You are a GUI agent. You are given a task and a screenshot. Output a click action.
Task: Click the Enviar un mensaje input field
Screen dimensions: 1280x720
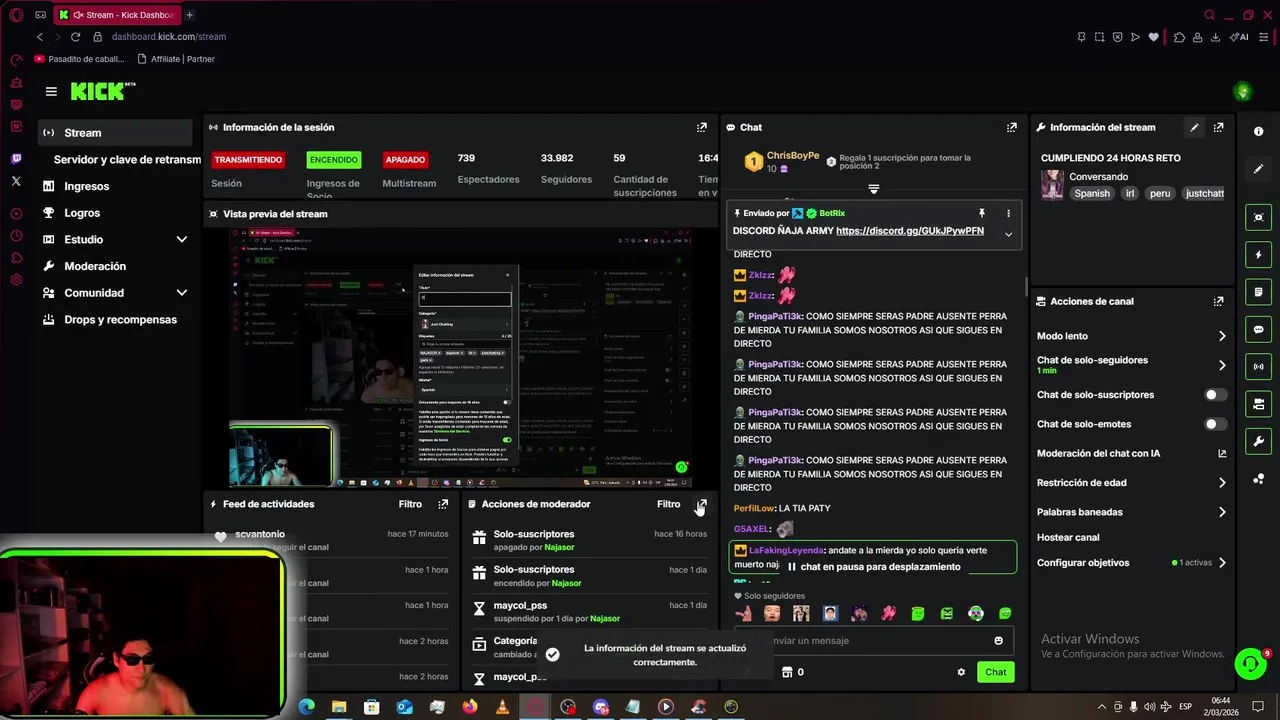click(x=873, y=641)
